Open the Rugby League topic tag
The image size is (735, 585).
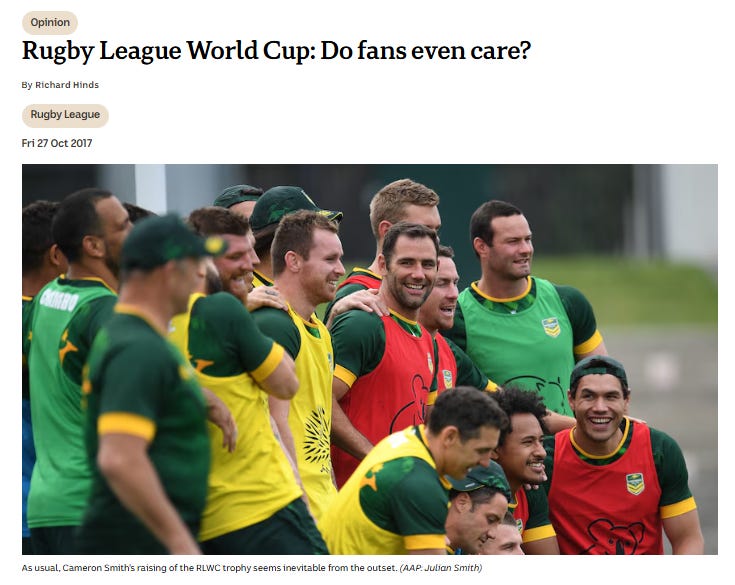[65, 115]
